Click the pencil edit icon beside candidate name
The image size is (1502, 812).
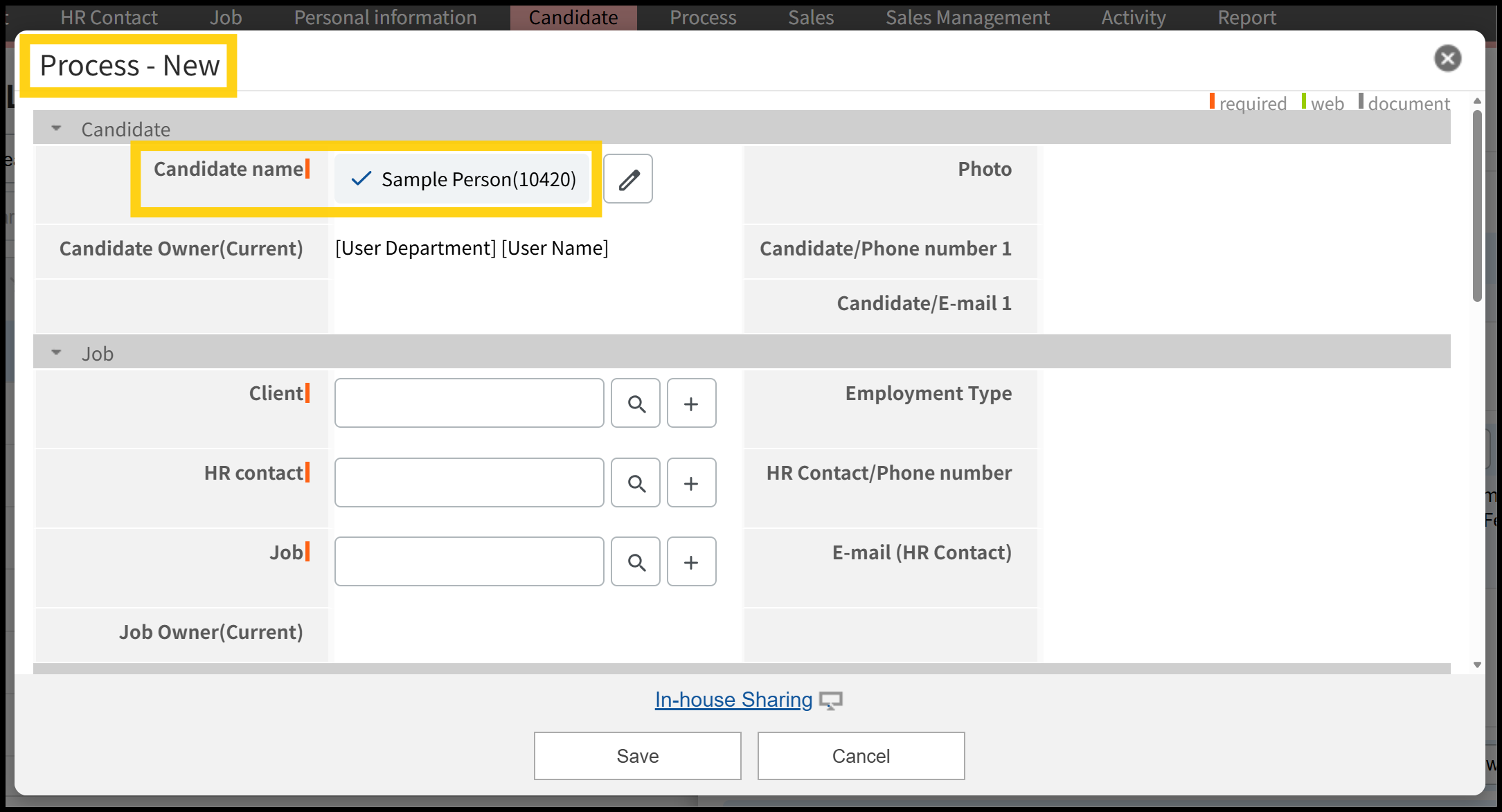(x=628, y=179)
